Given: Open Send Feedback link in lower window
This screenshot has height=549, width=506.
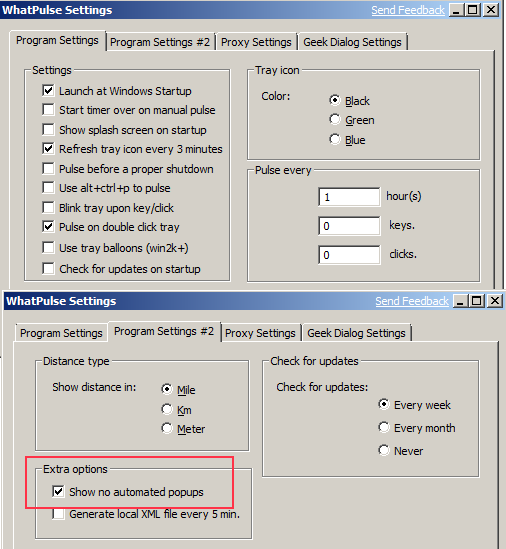Looking at the screenshot, I should click(x=412, y=301).
